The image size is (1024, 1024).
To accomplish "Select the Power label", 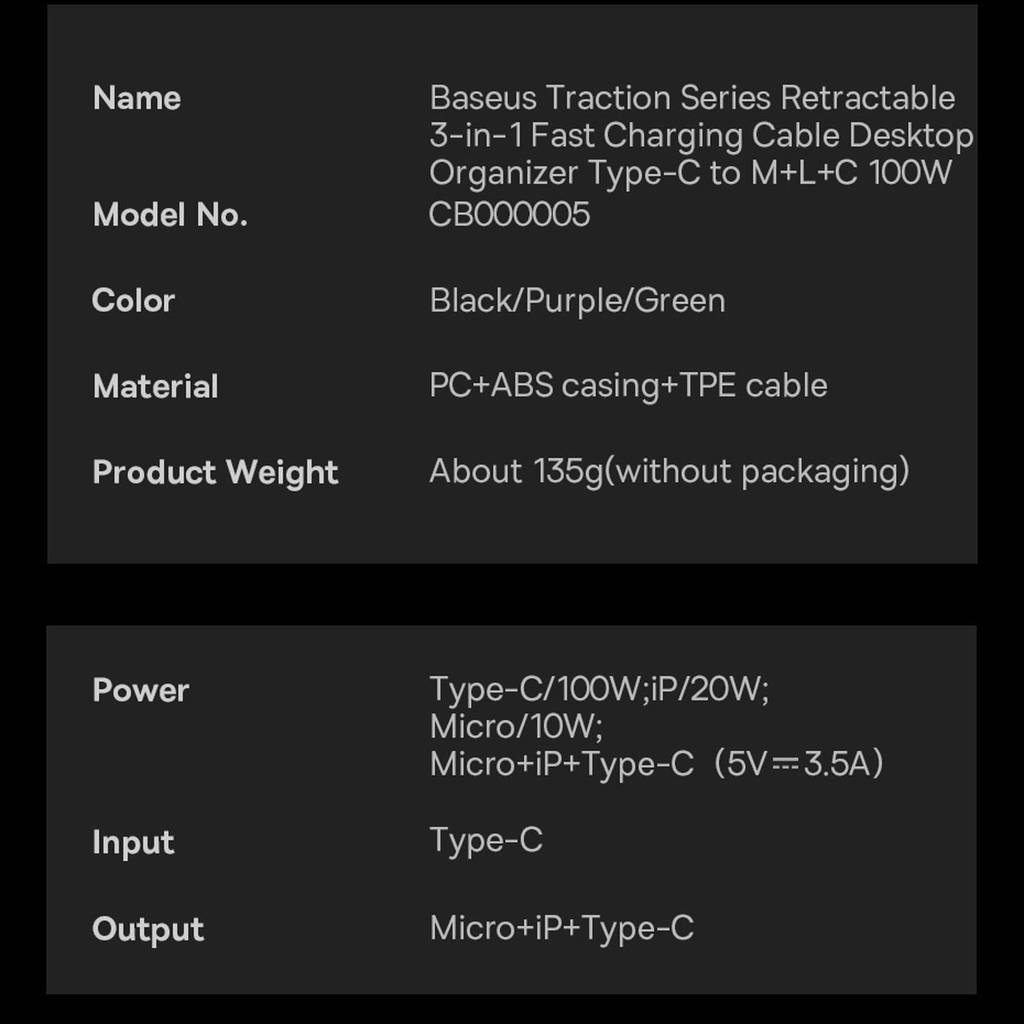I will point(140,690).
